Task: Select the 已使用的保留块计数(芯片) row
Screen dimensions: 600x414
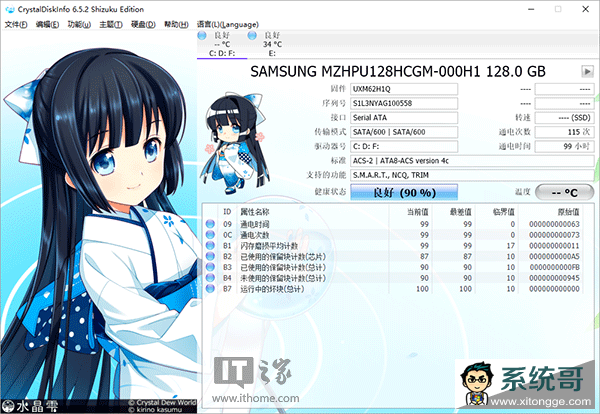Action: tap(393, 256)
